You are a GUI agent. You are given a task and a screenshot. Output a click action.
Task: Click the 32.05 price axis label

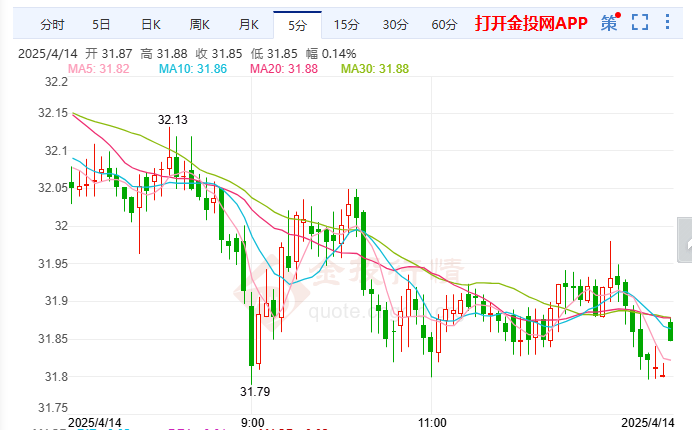coord(53,188)
